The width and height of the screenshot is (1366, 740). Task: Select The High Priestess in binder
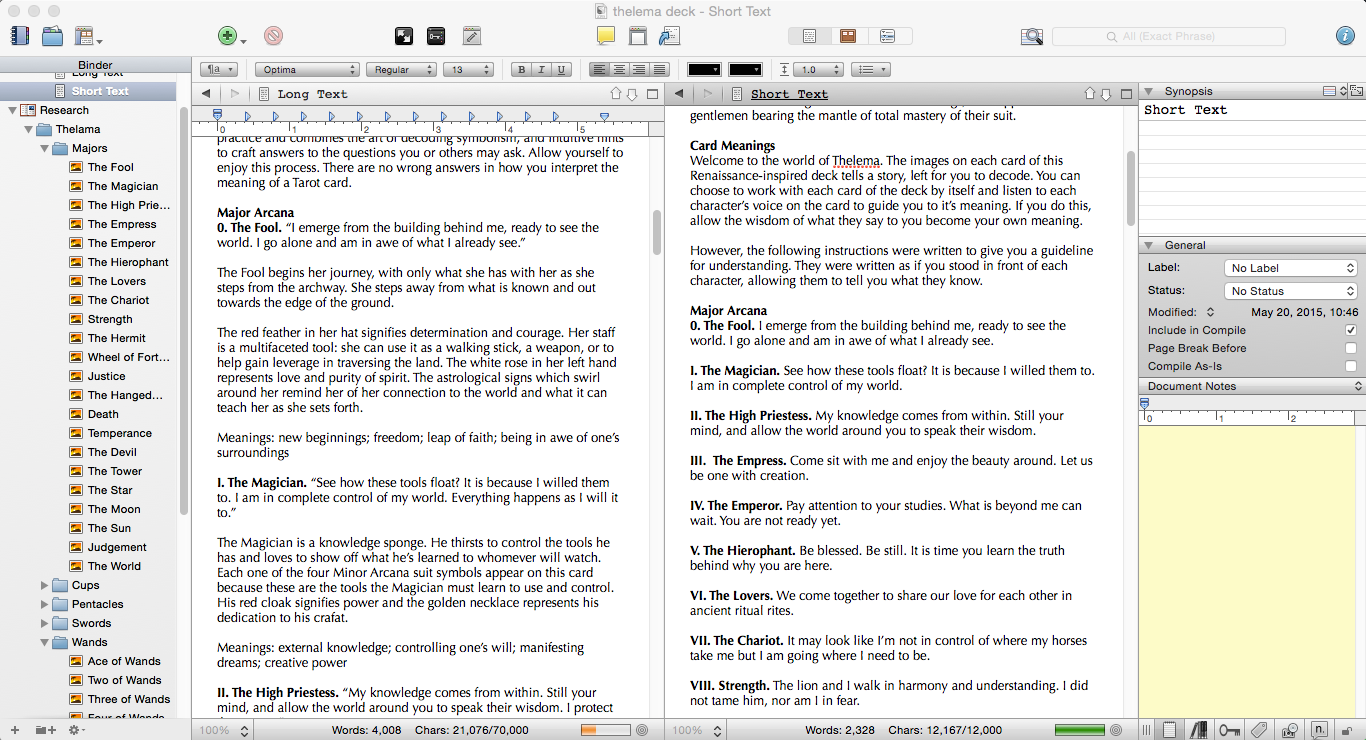(129, 205)
